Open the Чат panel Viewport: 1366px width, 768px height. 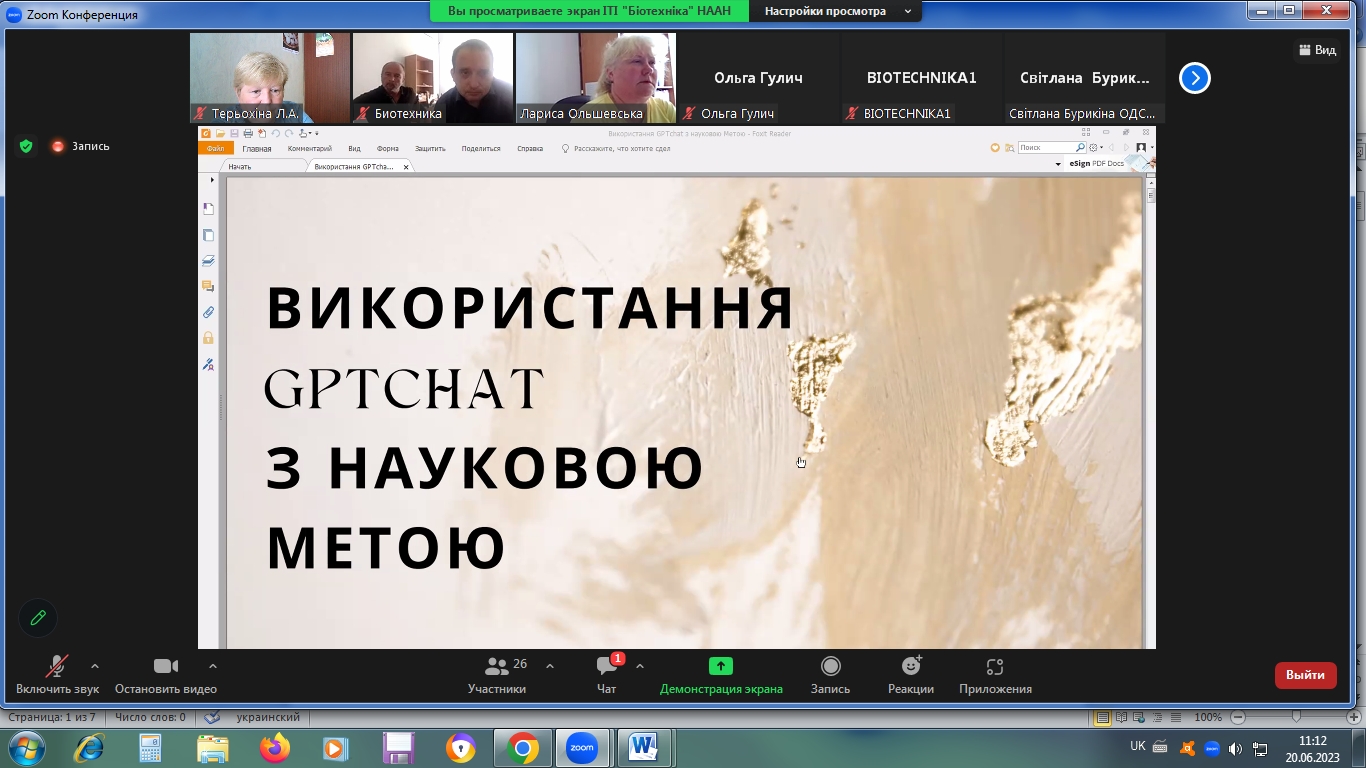pyautogui.click(x=606, y=675)
